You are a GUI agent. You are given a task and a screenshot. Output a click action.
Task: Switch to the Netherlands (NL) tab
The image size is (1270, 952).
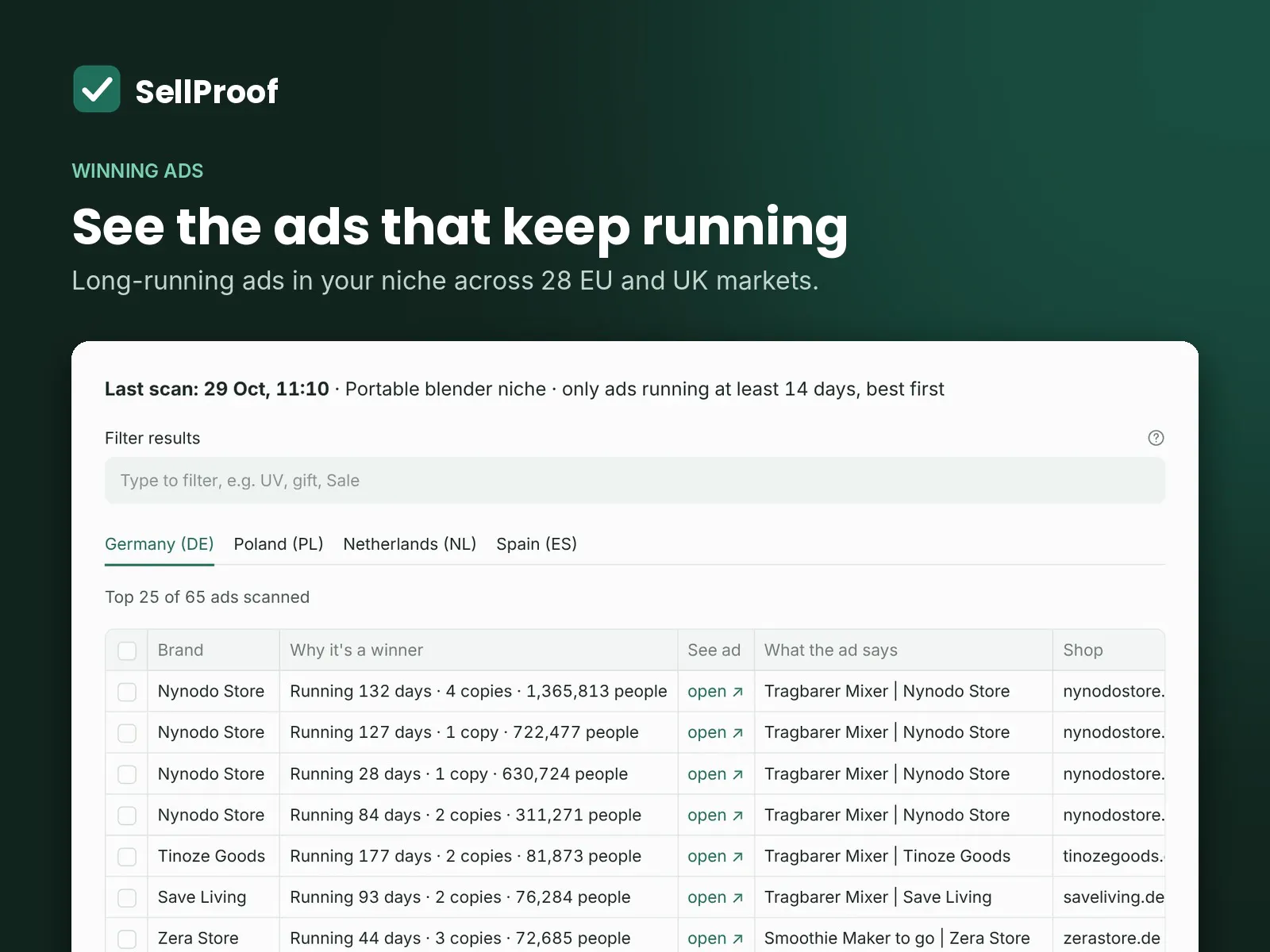pyautogui.click(x=410, y=544)
